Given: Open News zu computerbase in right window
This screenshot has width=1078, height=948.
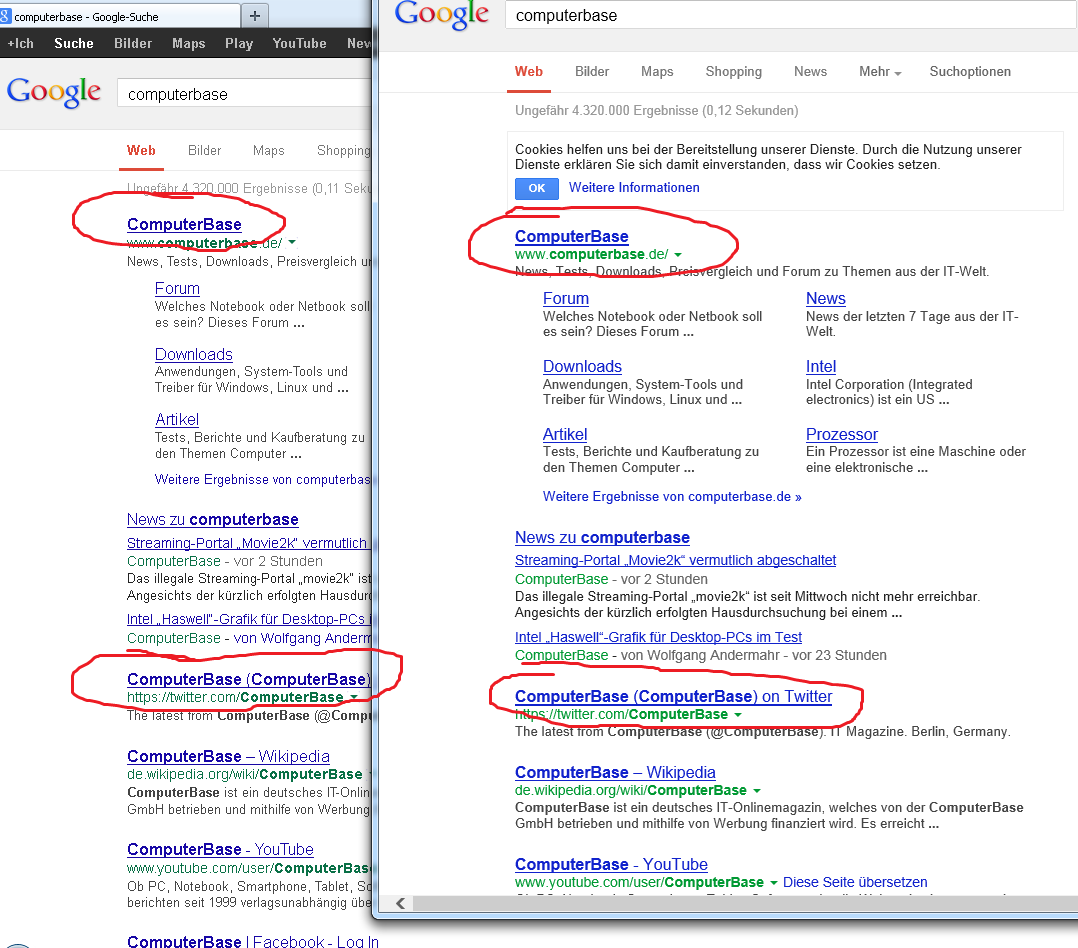Looking at the screenshot, I should coord(602,538).
